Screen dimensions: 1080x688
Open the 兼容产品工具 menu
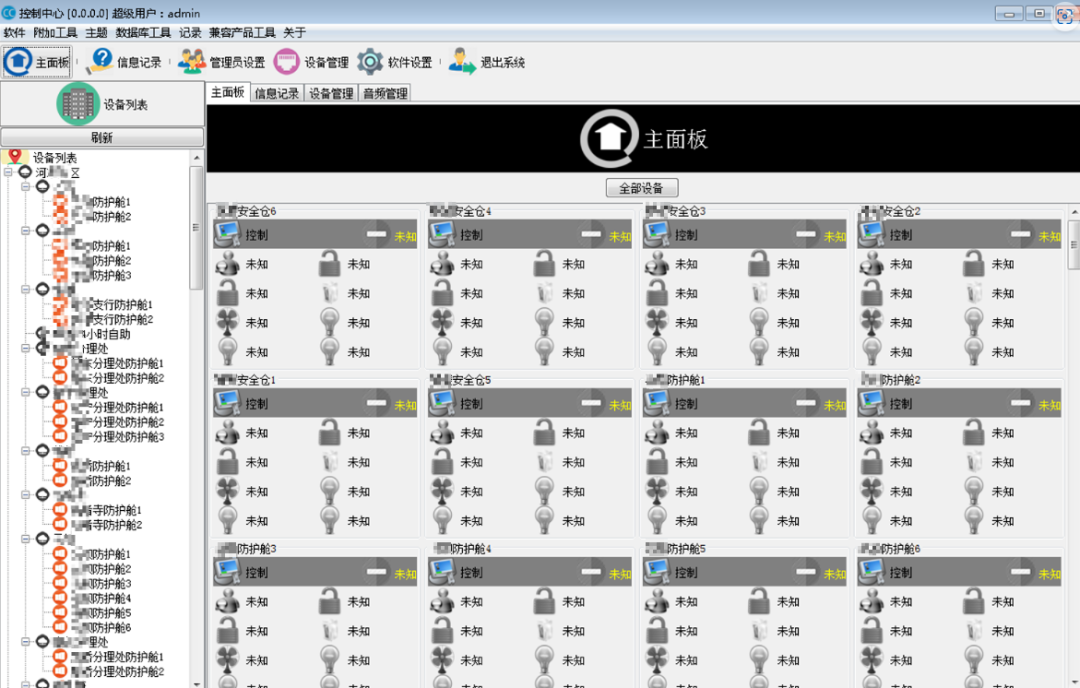[x=242, y=32]
